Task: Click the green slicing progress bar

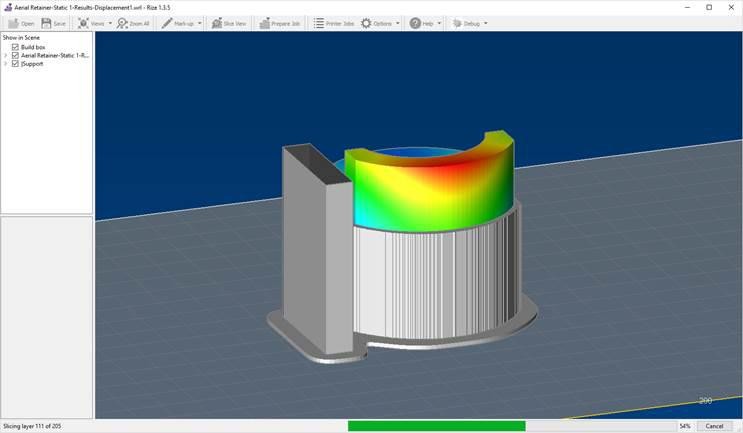Action: click(436, 426)
